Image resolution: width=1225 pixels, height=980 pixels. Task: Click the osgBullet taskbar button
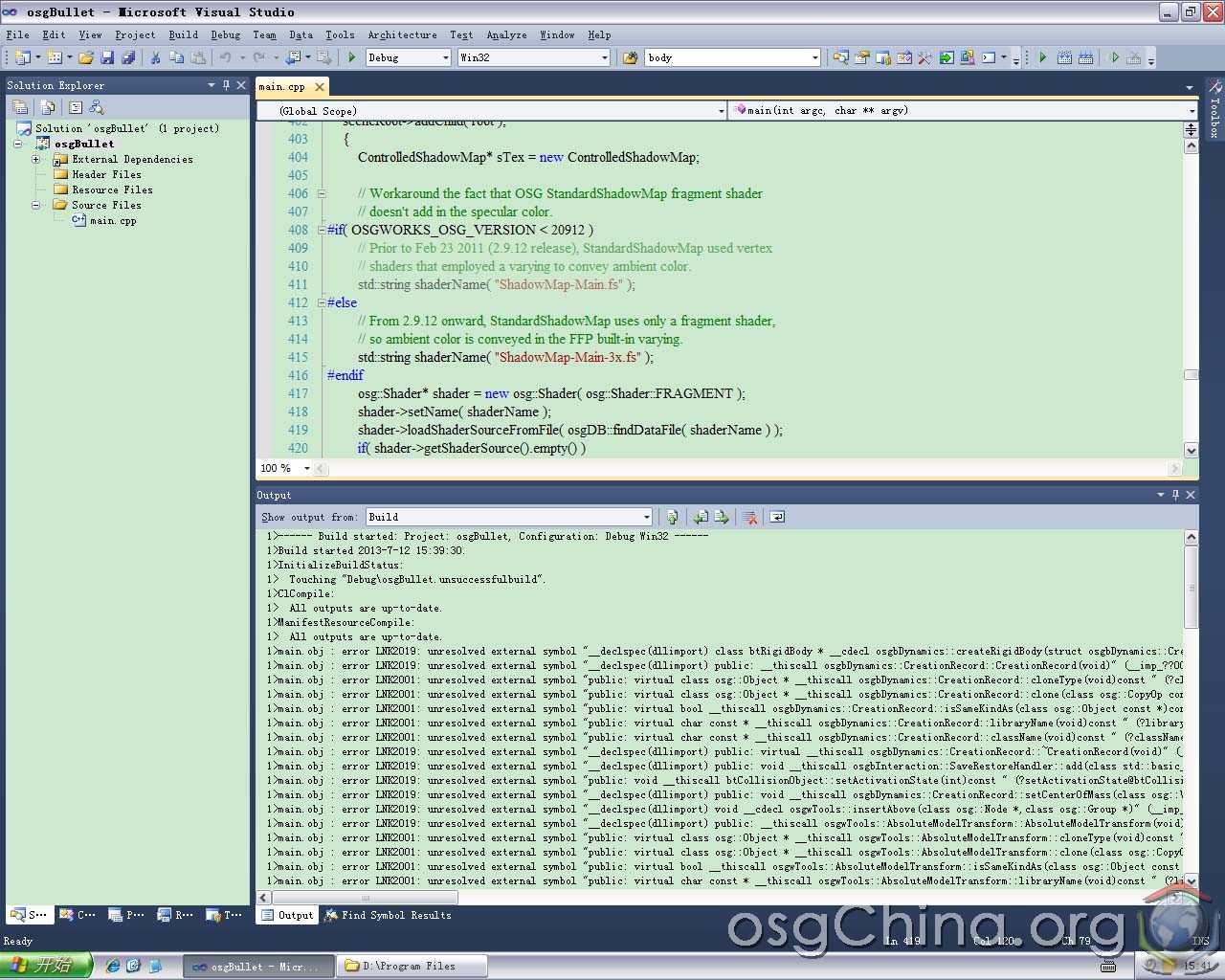tap(258, 967)
